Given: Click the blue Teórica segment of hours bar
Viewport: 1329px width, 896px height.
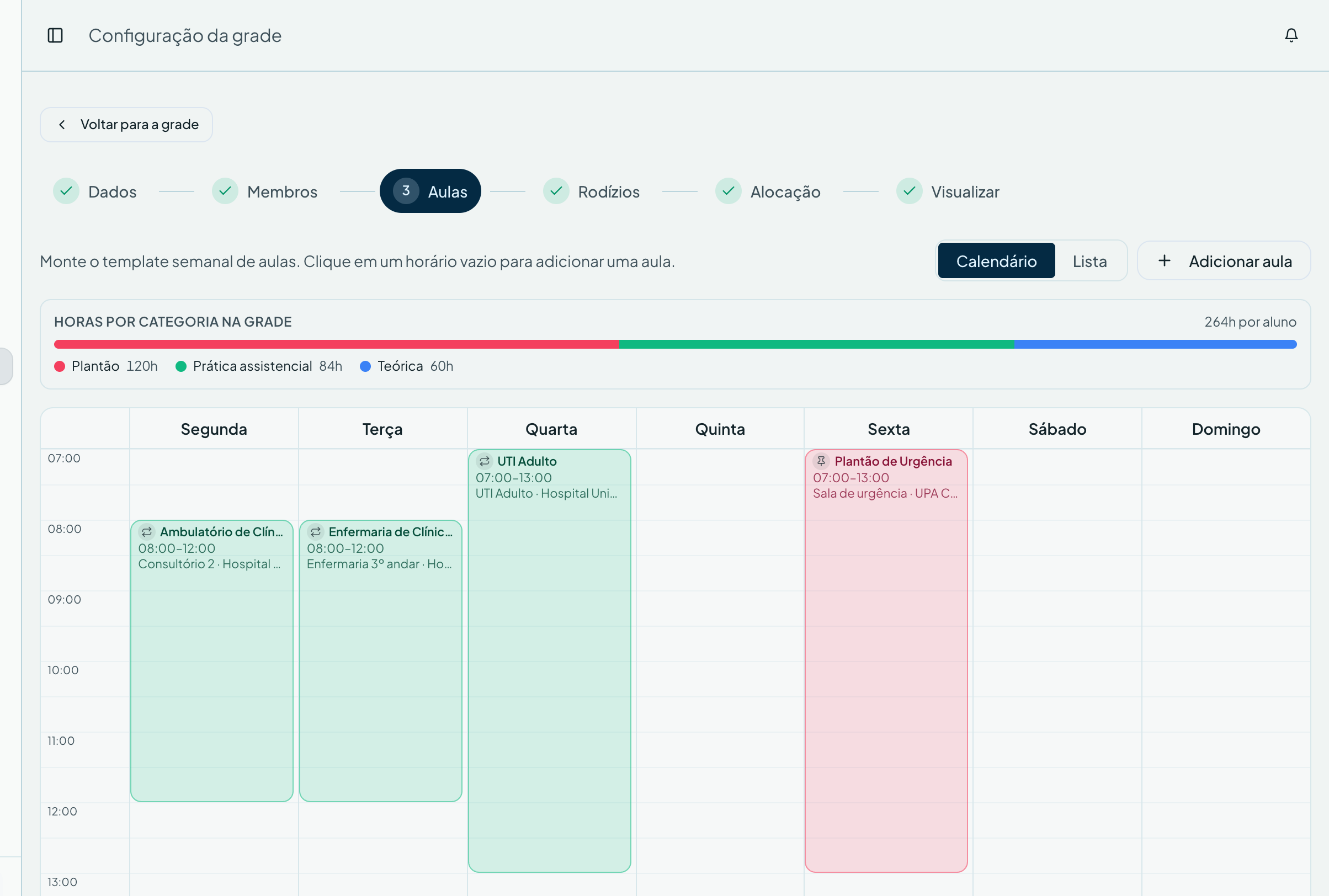Looking at the screenshot, I should (x=1156, y=345).
